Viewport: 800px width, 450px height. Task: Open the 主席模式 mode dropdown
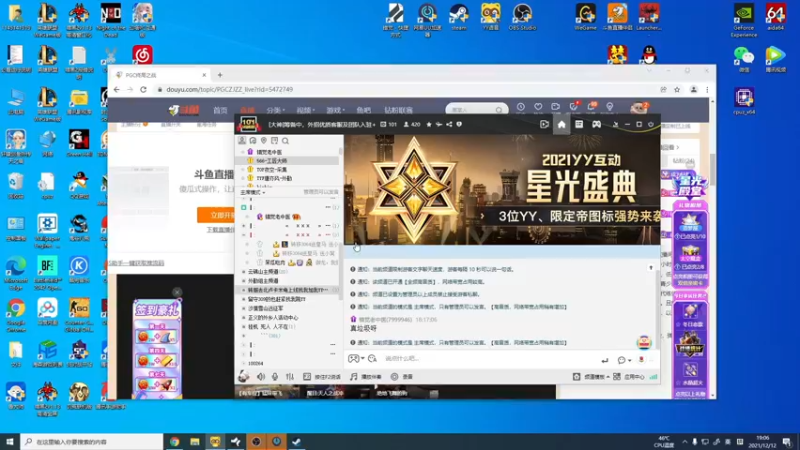pyautogui.click(x=253, y=192)
